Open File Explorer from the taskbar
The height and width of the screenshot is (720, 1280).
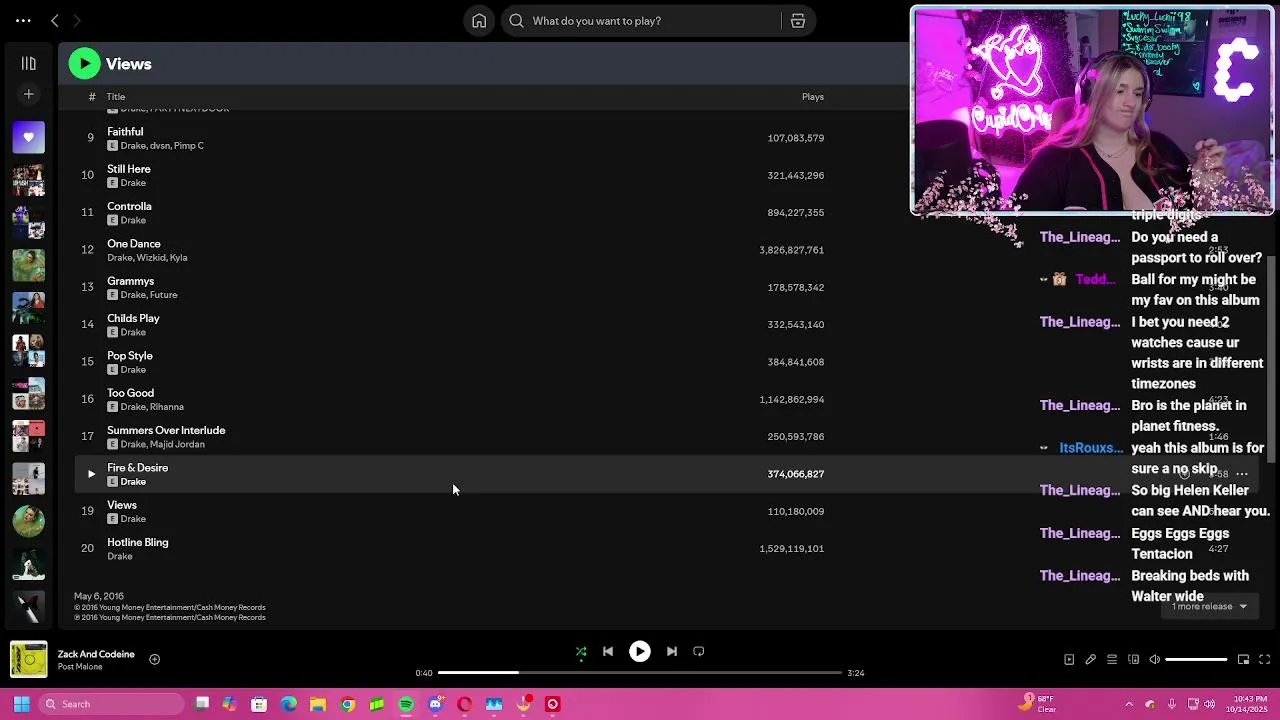318,704
